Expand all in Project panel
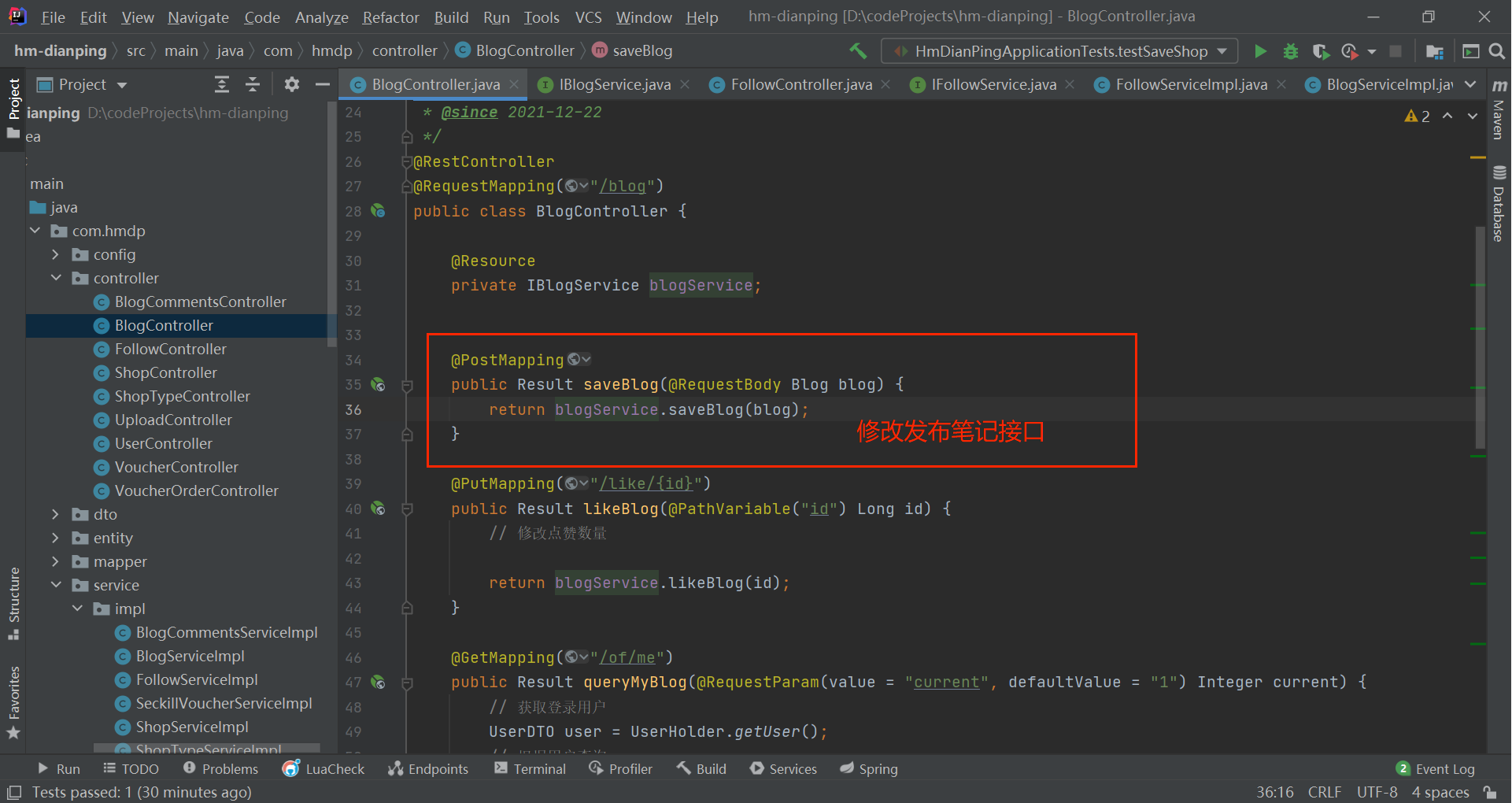 (x=222, y=84)
